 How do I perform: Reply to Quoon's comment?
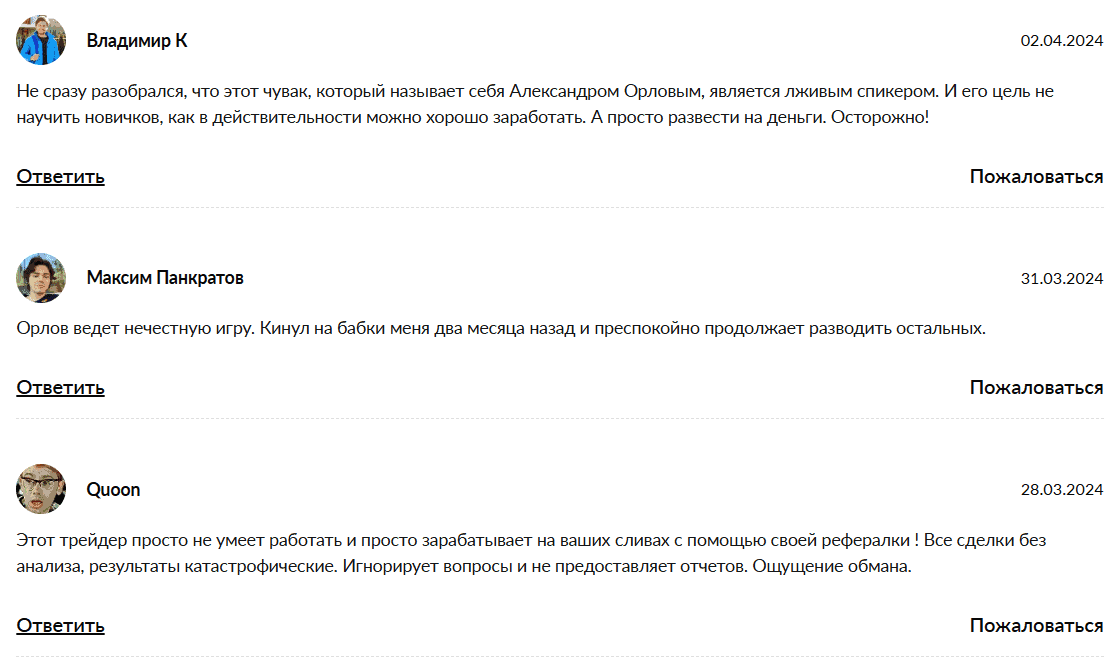60,626
